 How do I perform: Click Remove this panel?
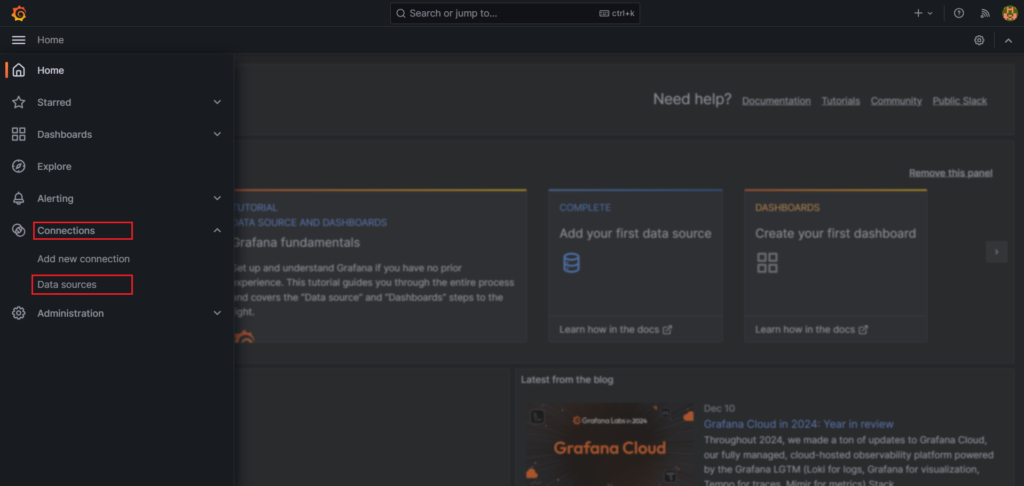coord(951,173)
